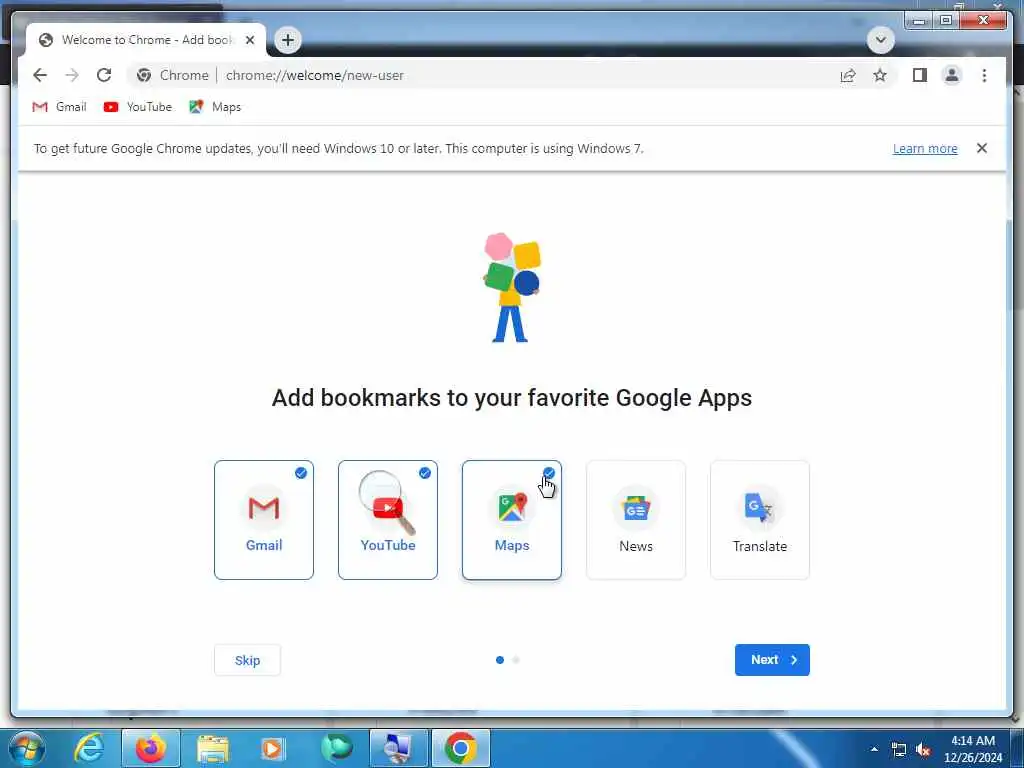The height and width of the screenshot is (768, 1024).
Task: Click the Skip button
Action: click(248, 660)
